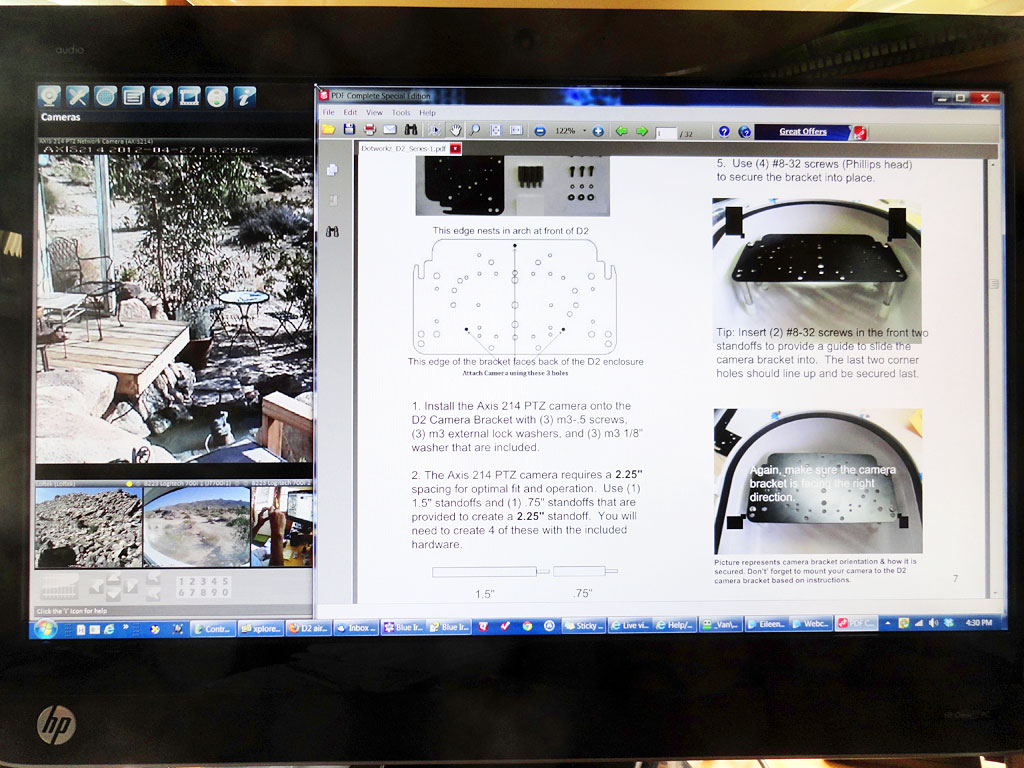The height and width of the screenshot is (768, 1024).
Task: Go to next page with green arrow
Action: pyautogui.click(x=641, y=131)
